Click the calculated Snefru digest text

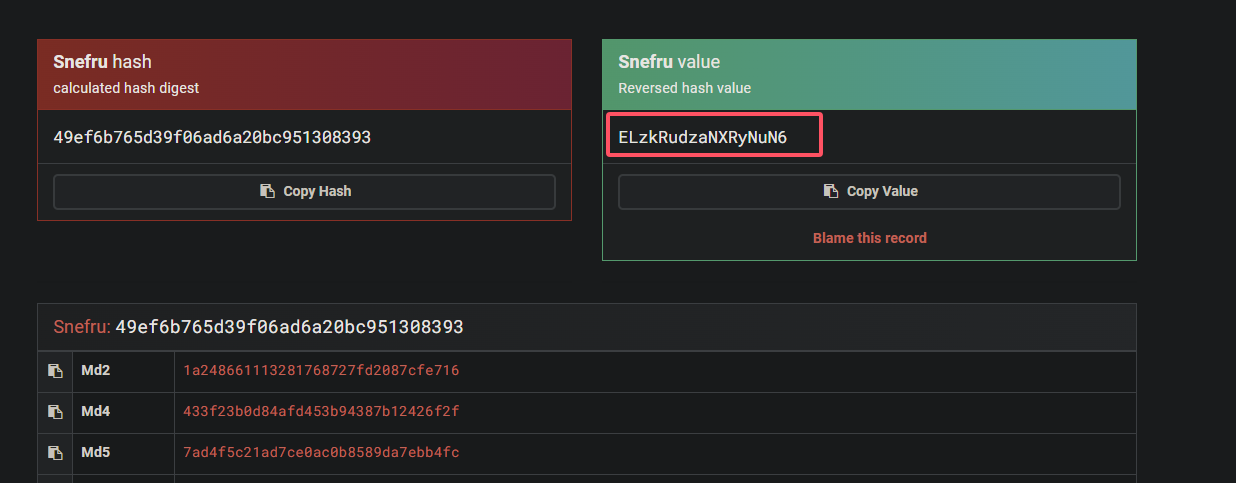click(x=212, y=137)
